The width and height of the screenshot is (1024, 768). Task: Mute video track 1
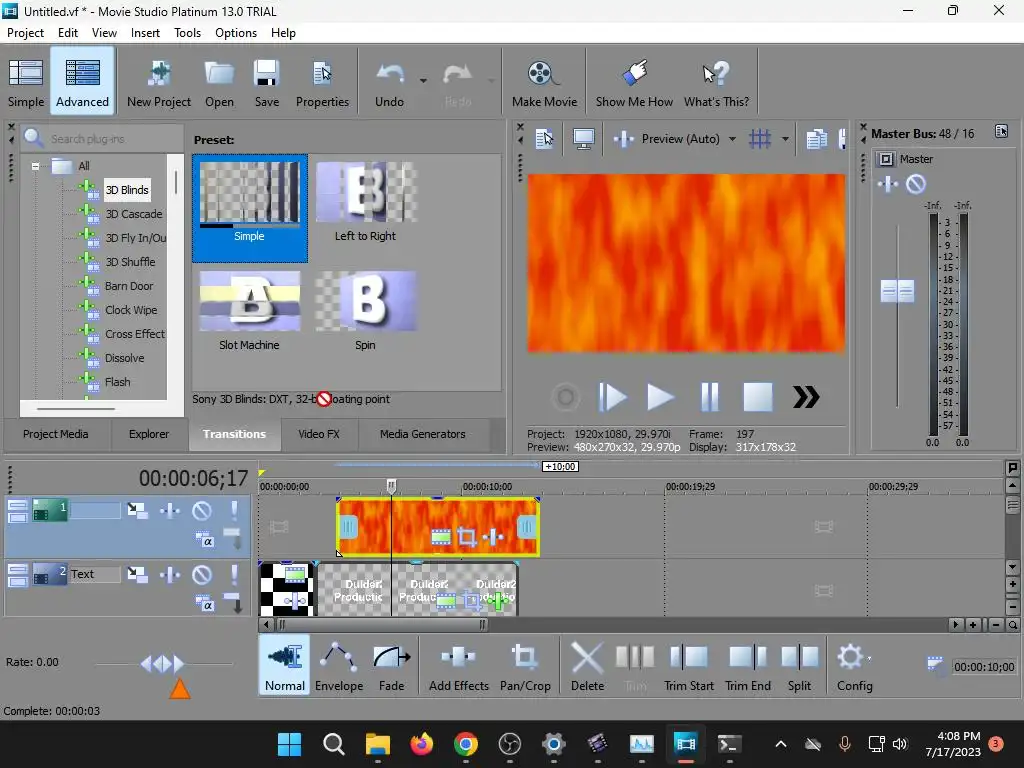click(201, 510)
